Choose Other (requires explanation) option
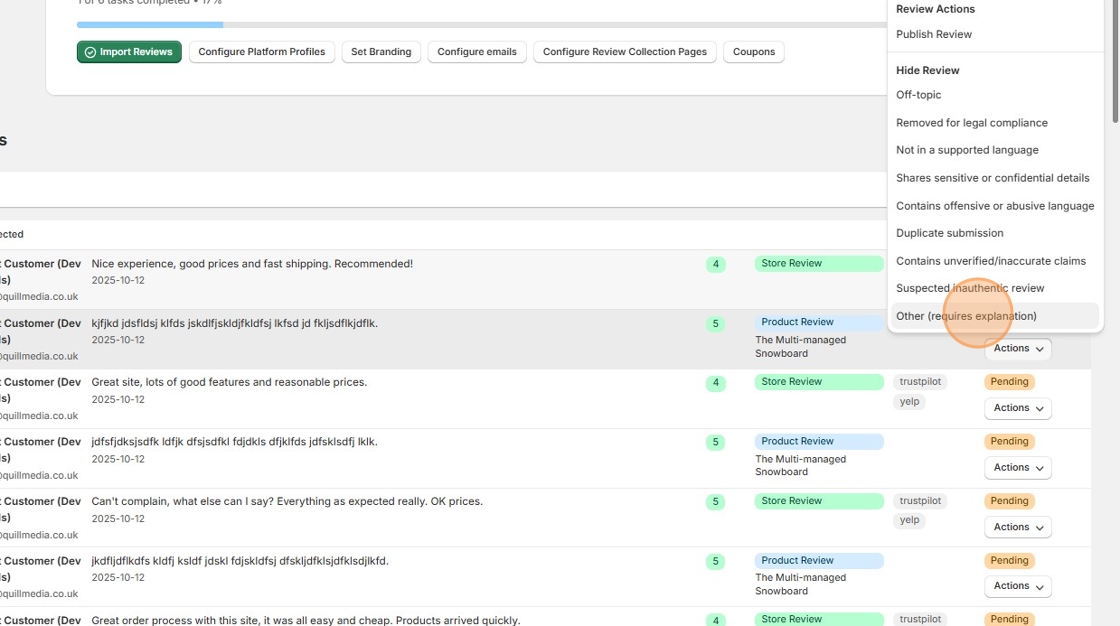The image size is (1120, 626). (x=994, y=316)
